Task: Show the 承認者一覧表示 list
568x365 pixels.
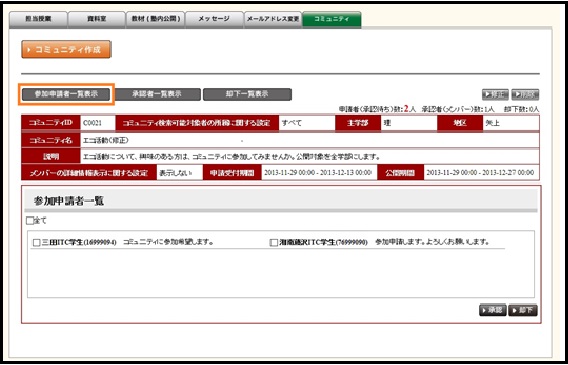Action: point(156,94)
